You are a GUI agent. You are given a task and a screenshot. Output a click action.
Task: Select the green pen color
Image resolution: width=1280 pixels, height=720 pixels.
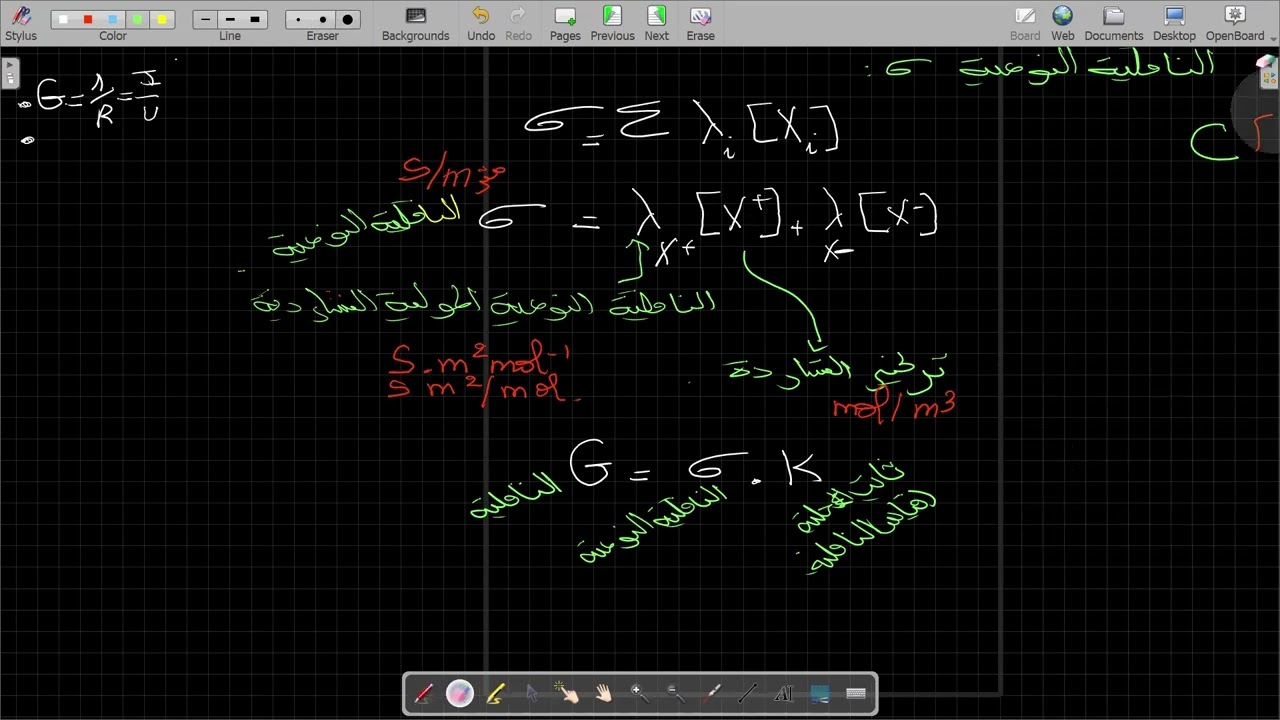(x=138, y=19)
